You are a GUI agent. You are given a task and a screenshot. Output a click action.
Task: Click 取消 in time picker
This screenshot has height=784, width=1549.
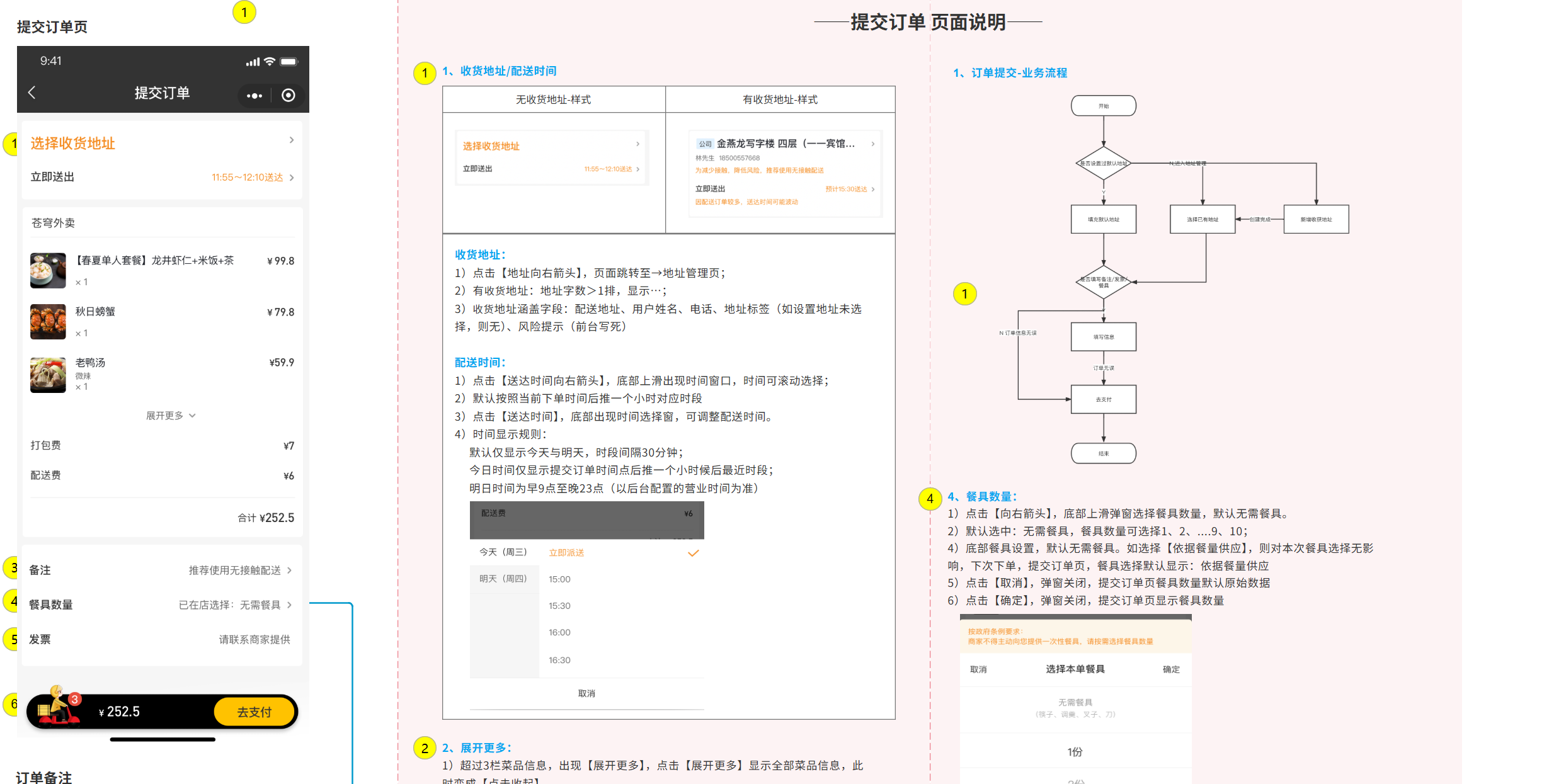(586, 693)
